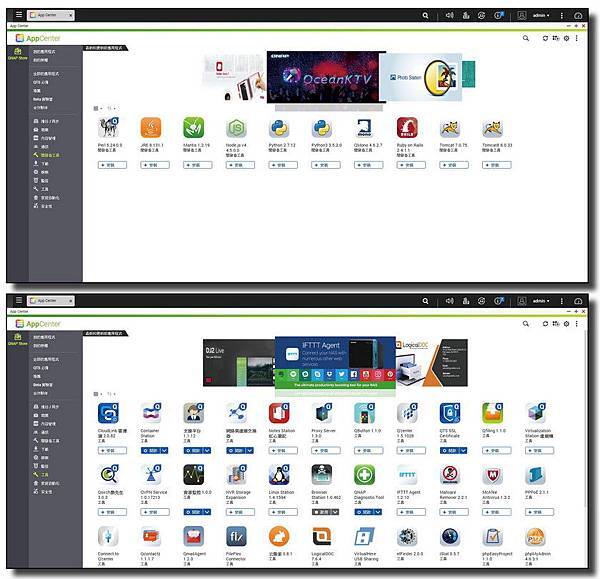Open the admin user dropdown in bottom window

pos(541,301)
